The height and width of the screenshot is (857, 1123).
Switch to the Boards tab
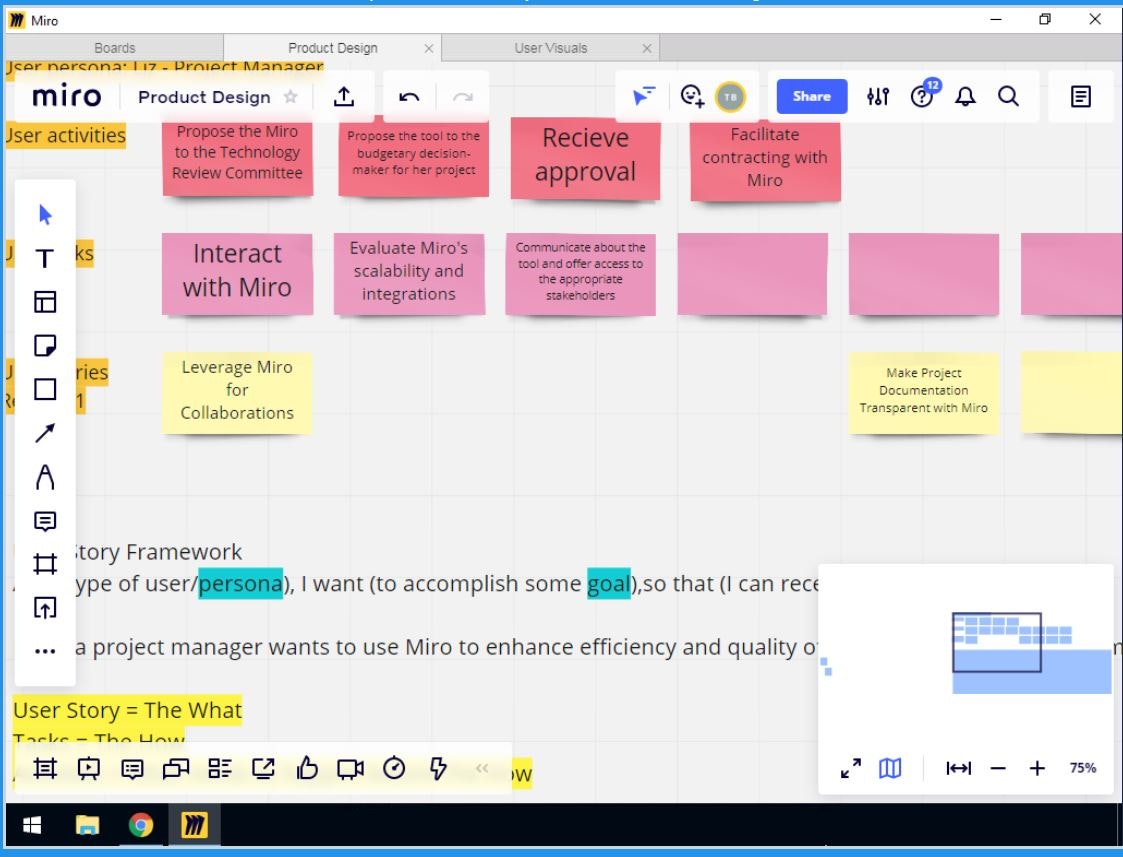point(115,48)
